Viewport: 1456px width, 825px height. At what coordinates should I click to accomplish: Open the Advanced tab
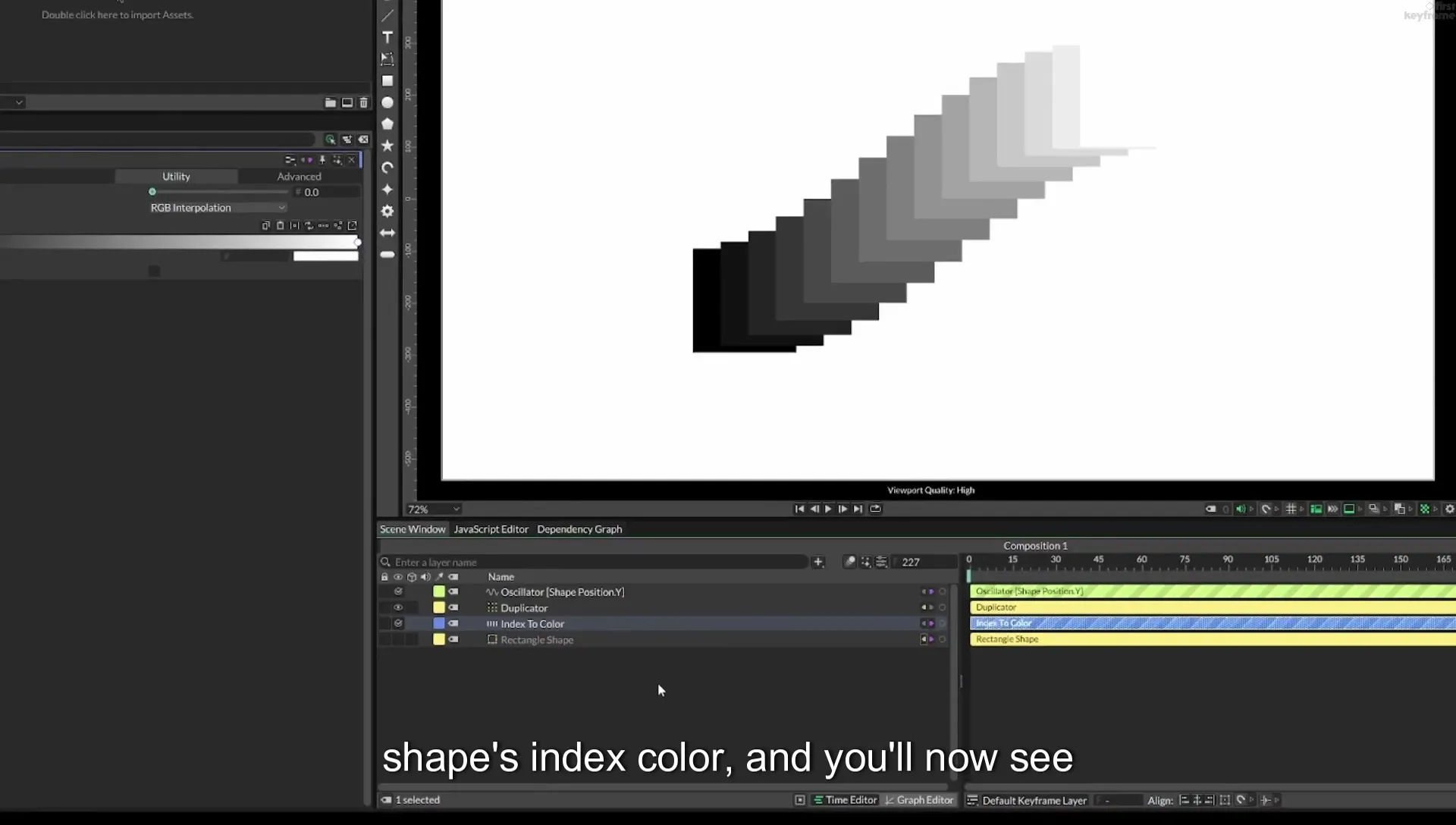click(299, 176)
